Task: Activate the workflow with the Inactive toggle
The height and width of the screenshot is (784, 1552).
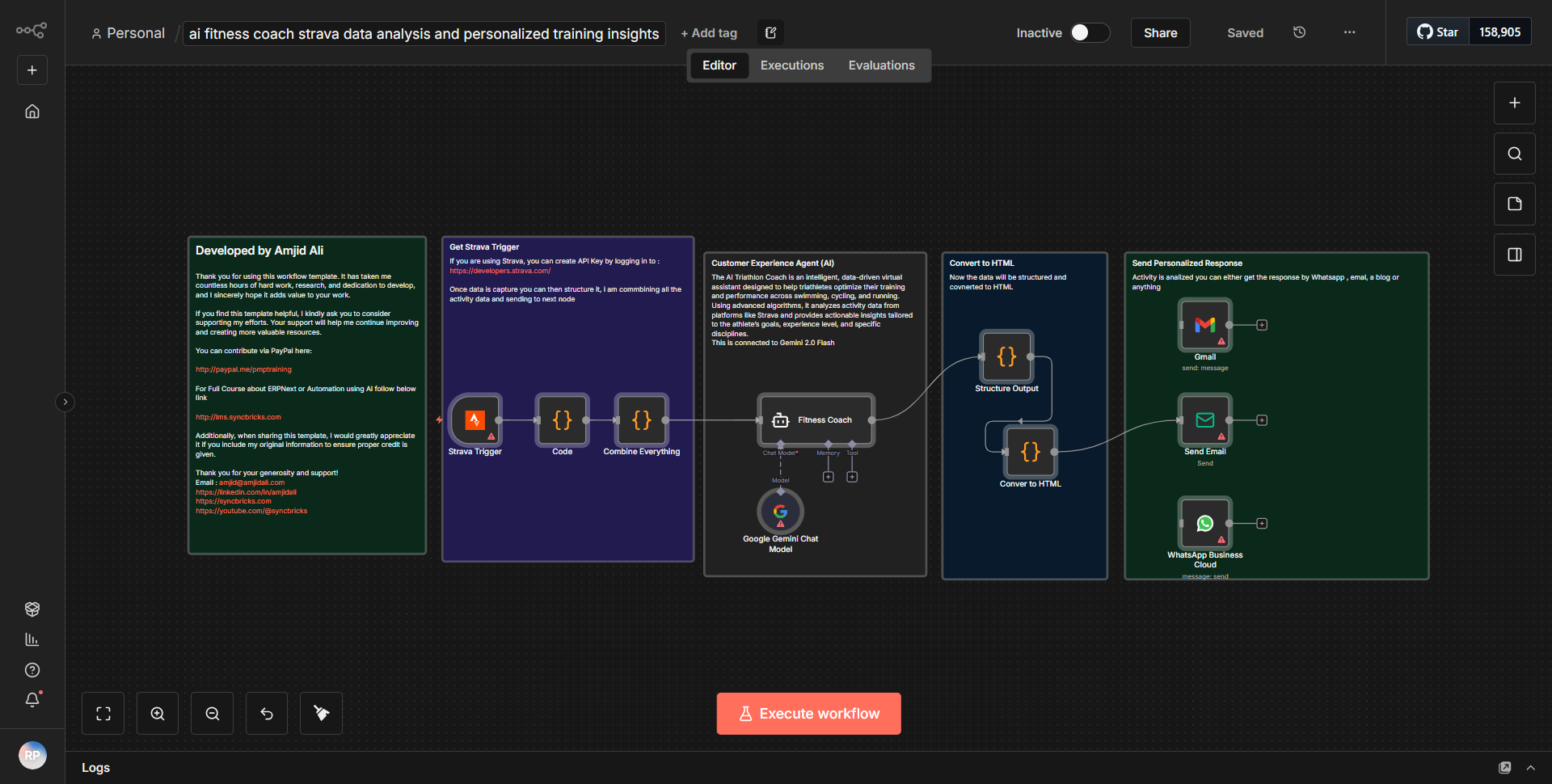Action: coord(1089,32)
